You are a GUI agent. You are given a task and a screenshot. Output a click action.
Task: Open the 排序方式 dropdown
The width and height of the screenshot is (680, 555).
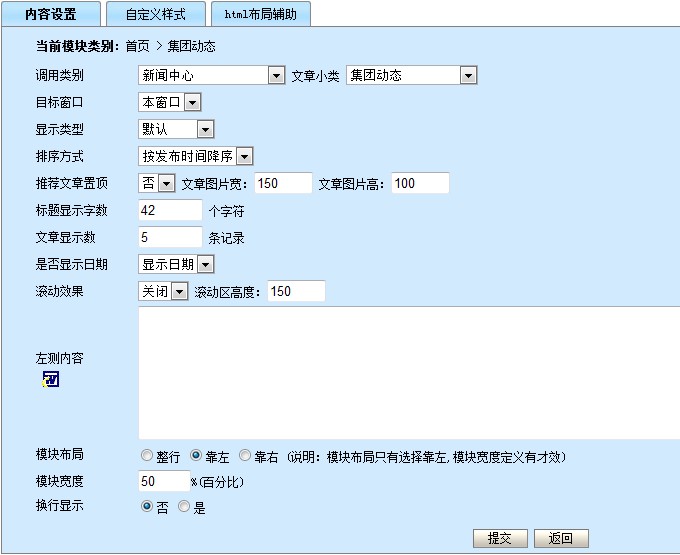(x=196, y=156)
